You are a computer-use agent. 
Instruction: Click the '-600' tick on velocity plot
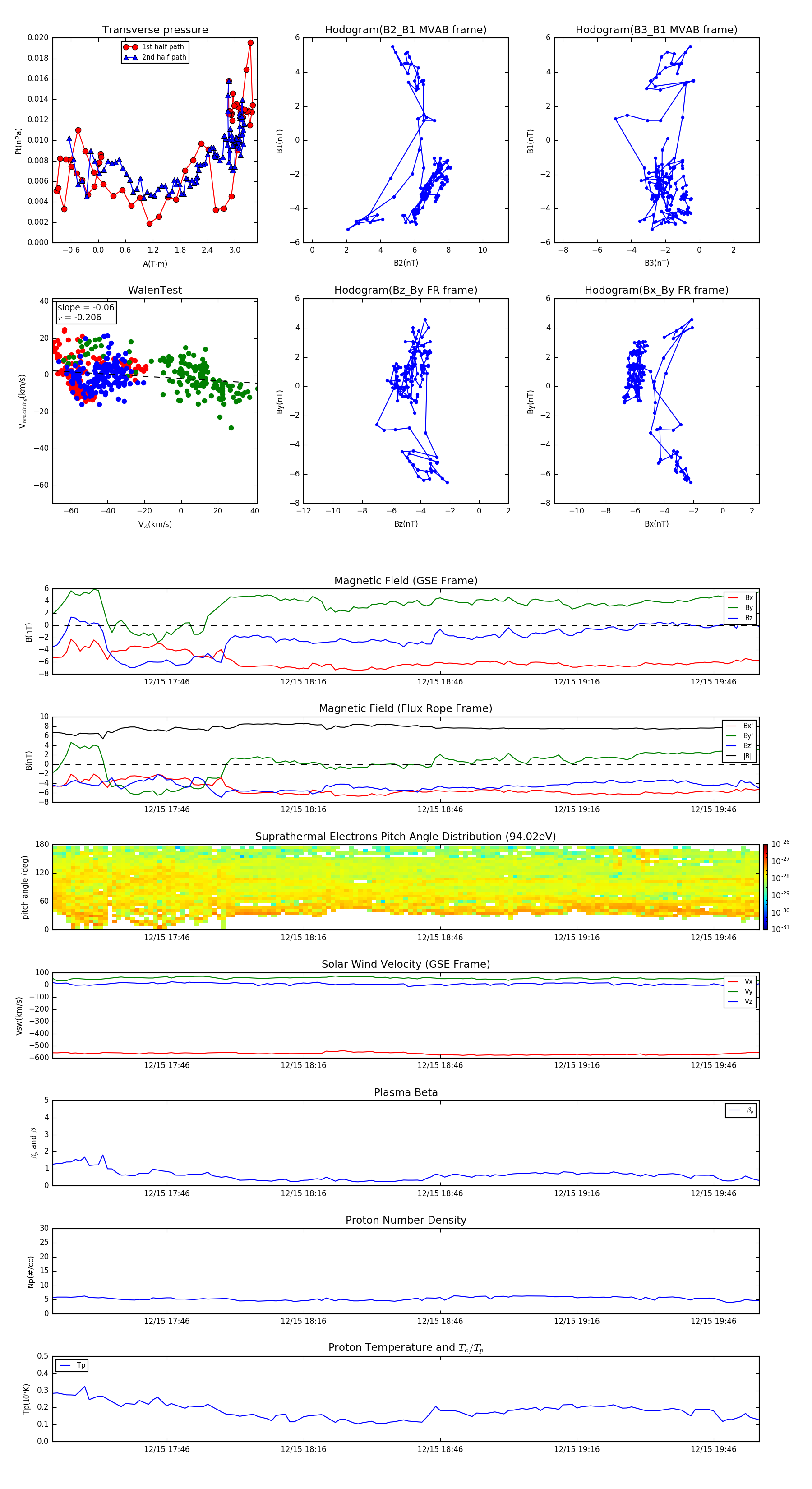tap(40, 1058)
